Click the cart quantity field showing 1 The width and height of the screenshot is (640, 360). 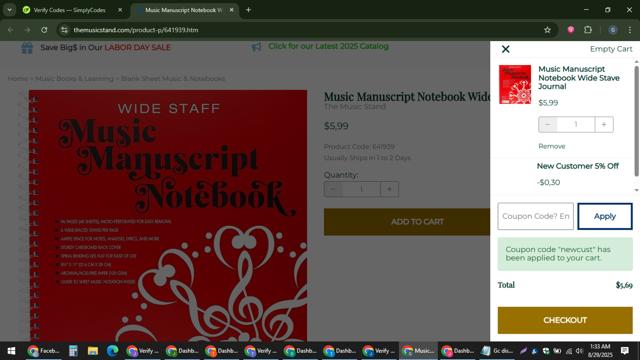pos(576,124)
